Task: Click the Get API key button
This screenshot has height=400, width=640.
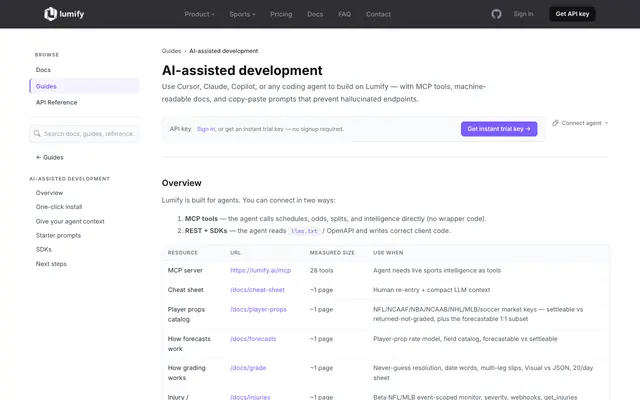Action: [x=572, y=14]
